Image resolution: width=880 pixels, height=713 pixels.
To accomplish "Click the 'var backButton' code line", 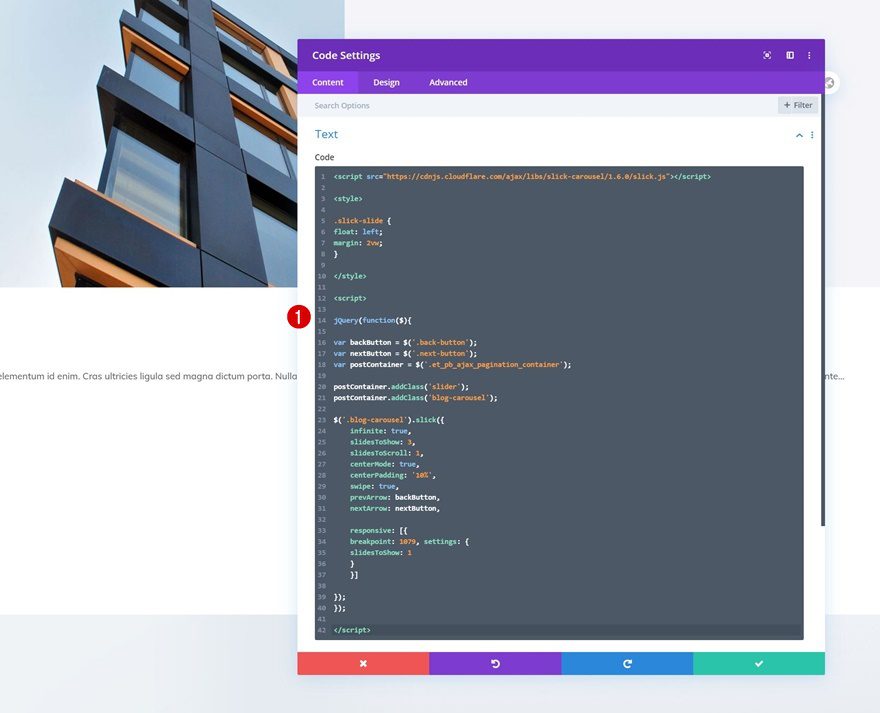I will point(405,342).
